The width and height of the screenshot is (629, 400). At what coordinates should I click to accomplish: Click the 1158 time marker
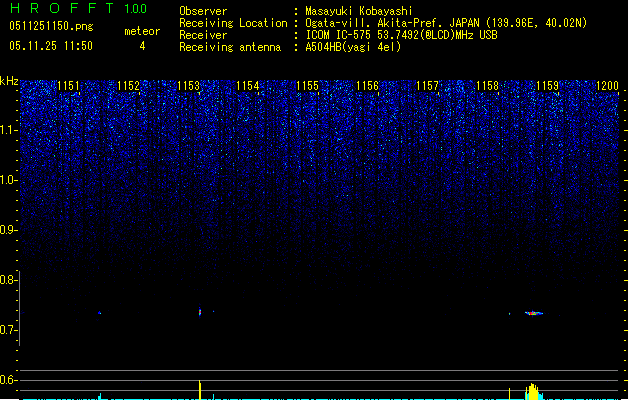point(487,86)
